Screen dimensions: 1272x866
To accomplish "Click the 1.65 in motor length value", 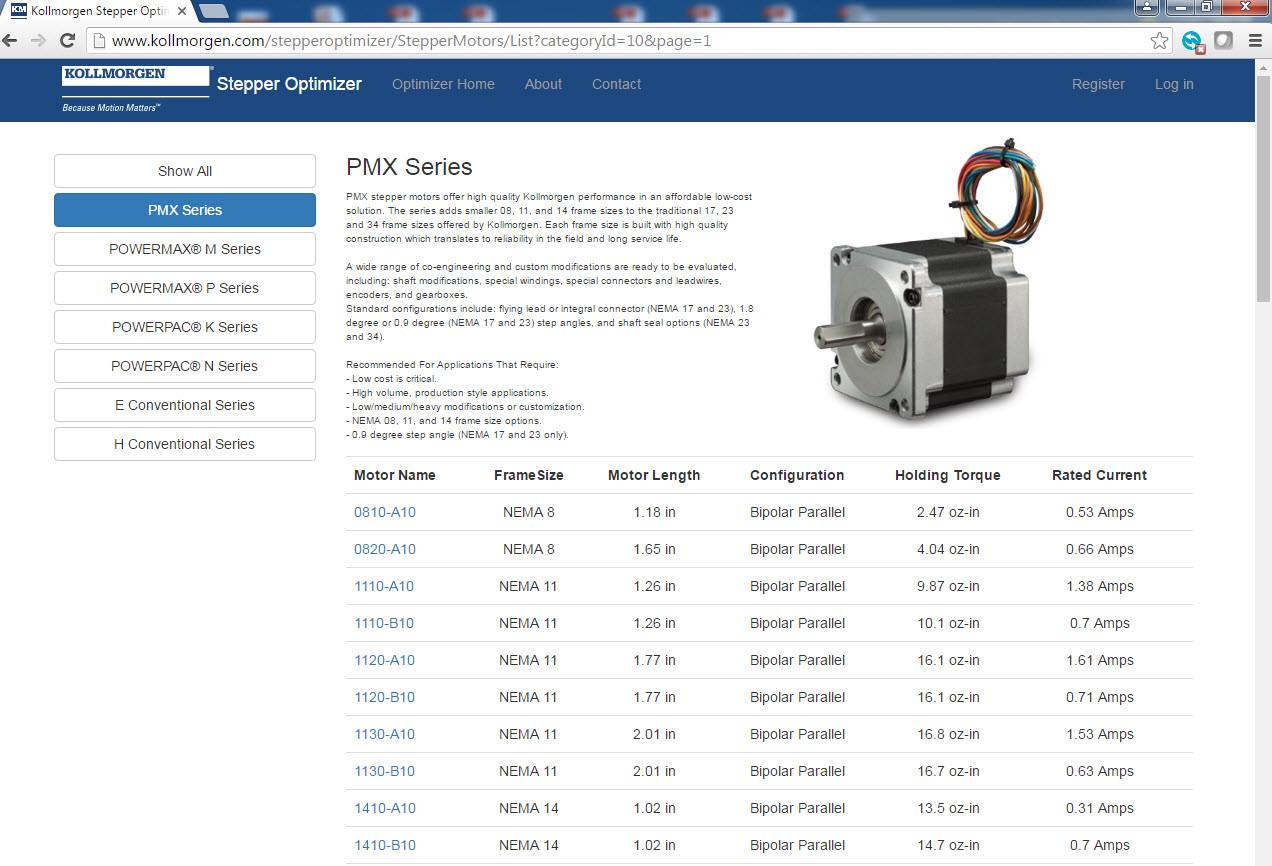I will click(x=654, y=549).
